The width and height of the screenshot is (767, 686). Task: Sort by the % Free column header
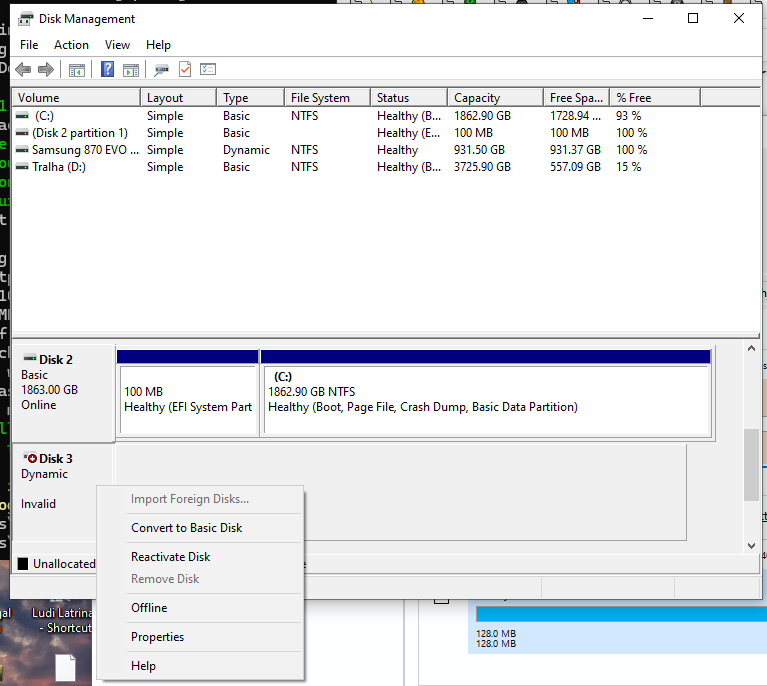pos(655,98)
